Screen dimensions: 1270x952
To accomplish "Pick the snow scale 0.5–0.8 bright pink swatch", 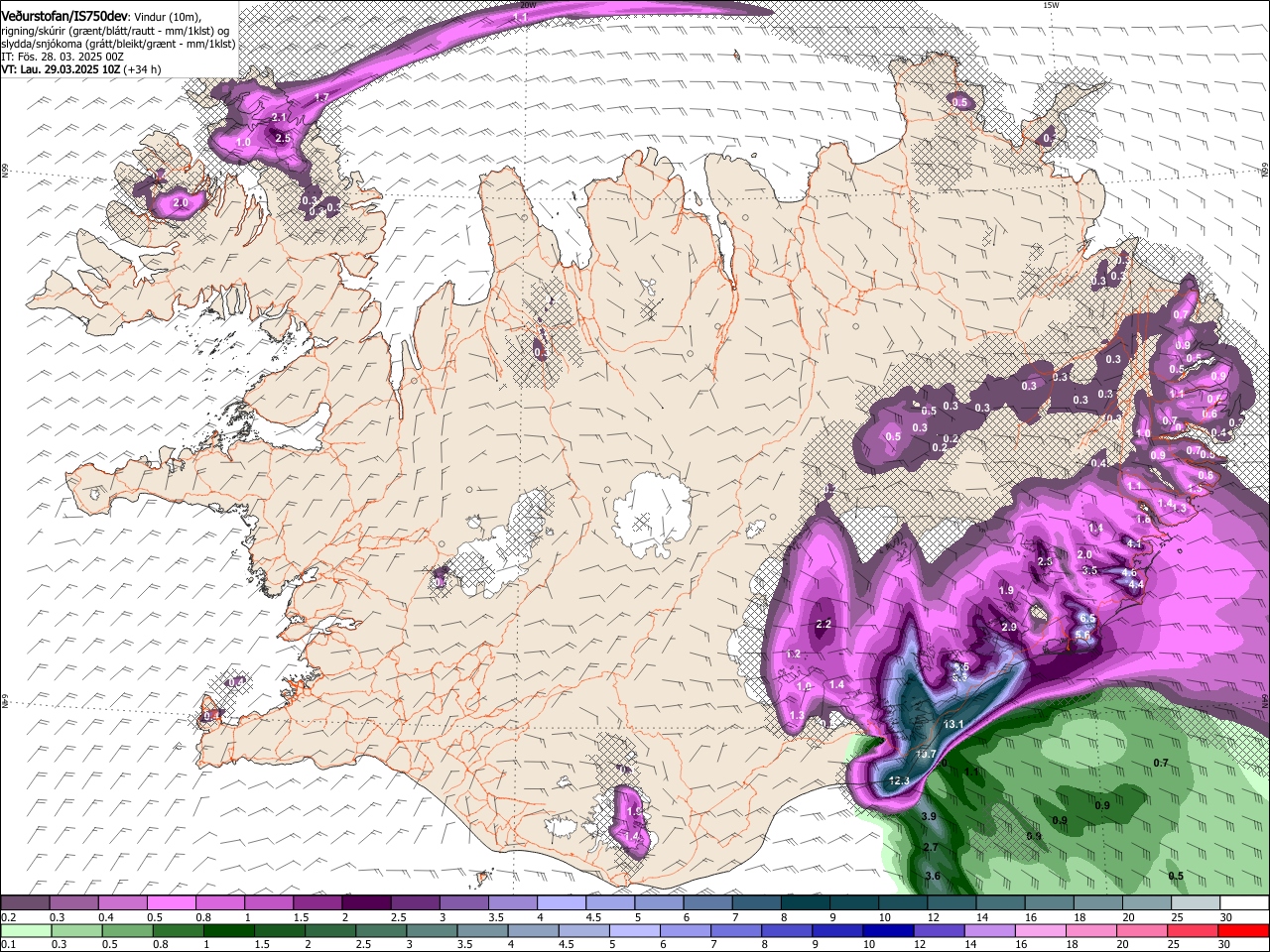I will pos(171,903).
